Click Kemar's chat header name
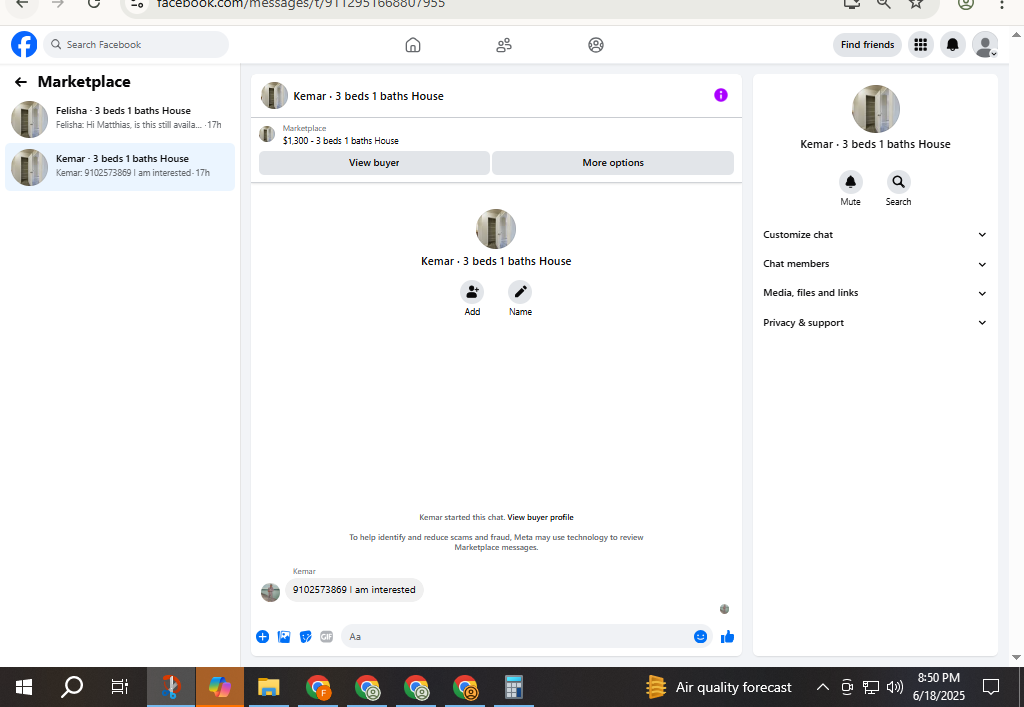The height and width of the screenshot is (707, 1024). [x=368, y=96]
